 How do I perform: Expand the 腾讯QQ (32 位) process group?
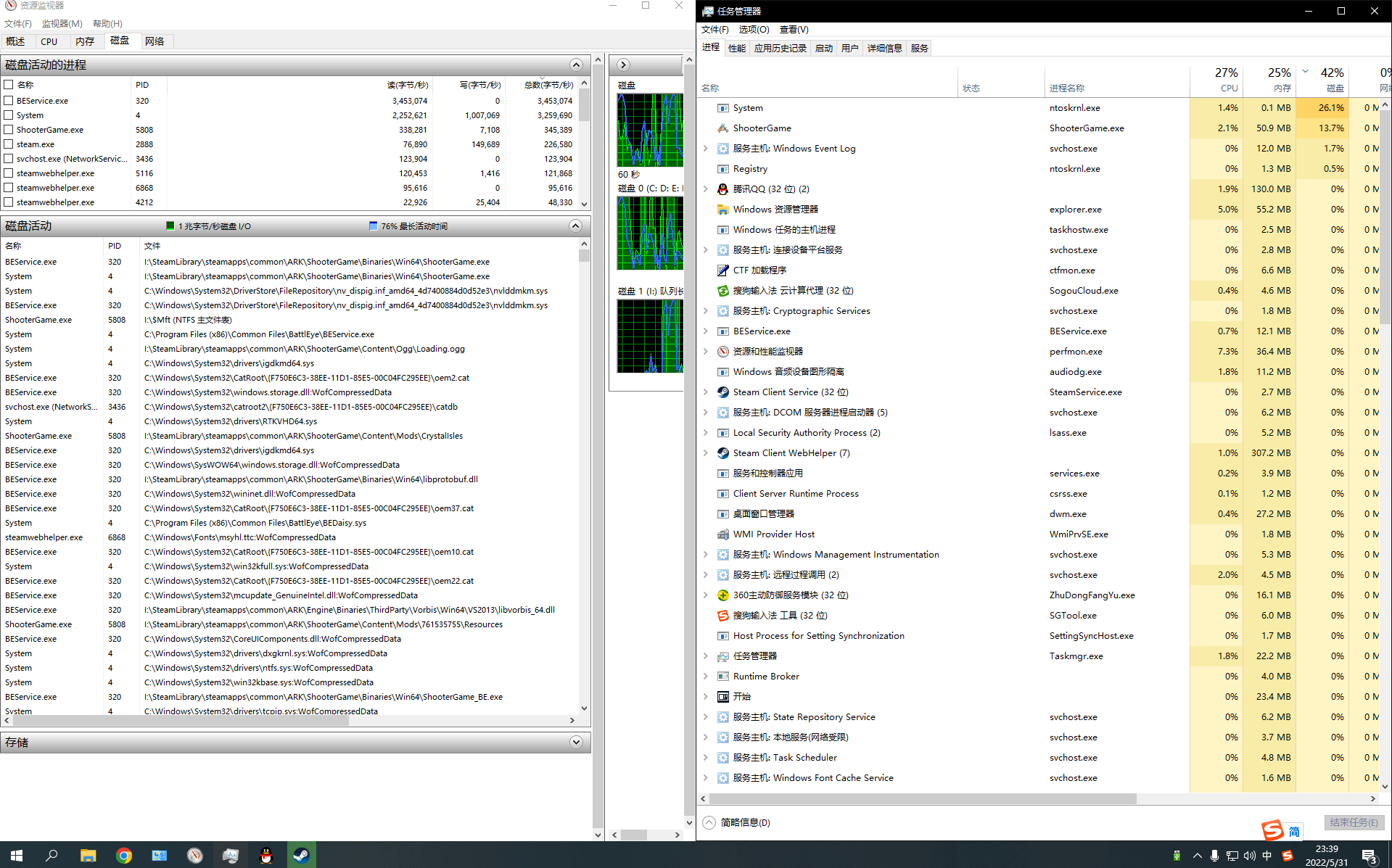[705, 189]
